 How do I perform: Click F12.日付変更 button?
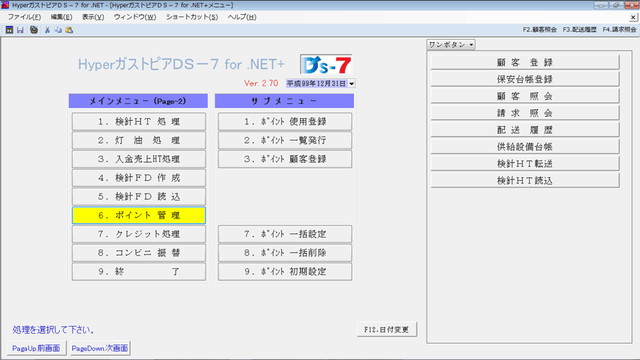pos(387,329)
